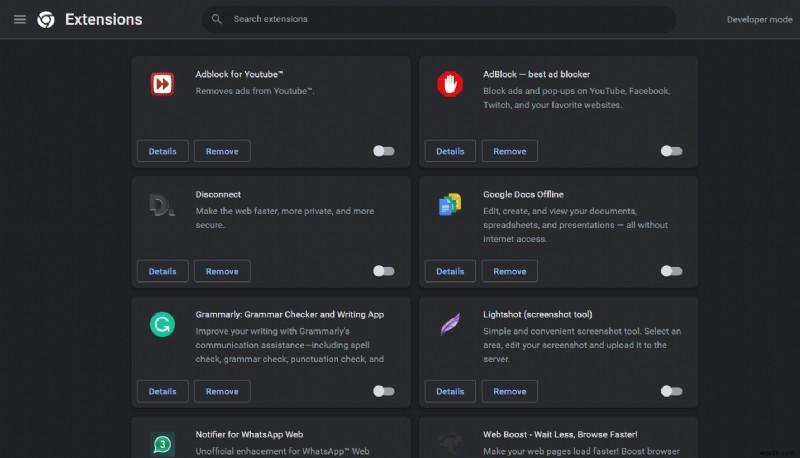Focus the Search extensions field
Screen dimensions: 800x458
point(439,19)
